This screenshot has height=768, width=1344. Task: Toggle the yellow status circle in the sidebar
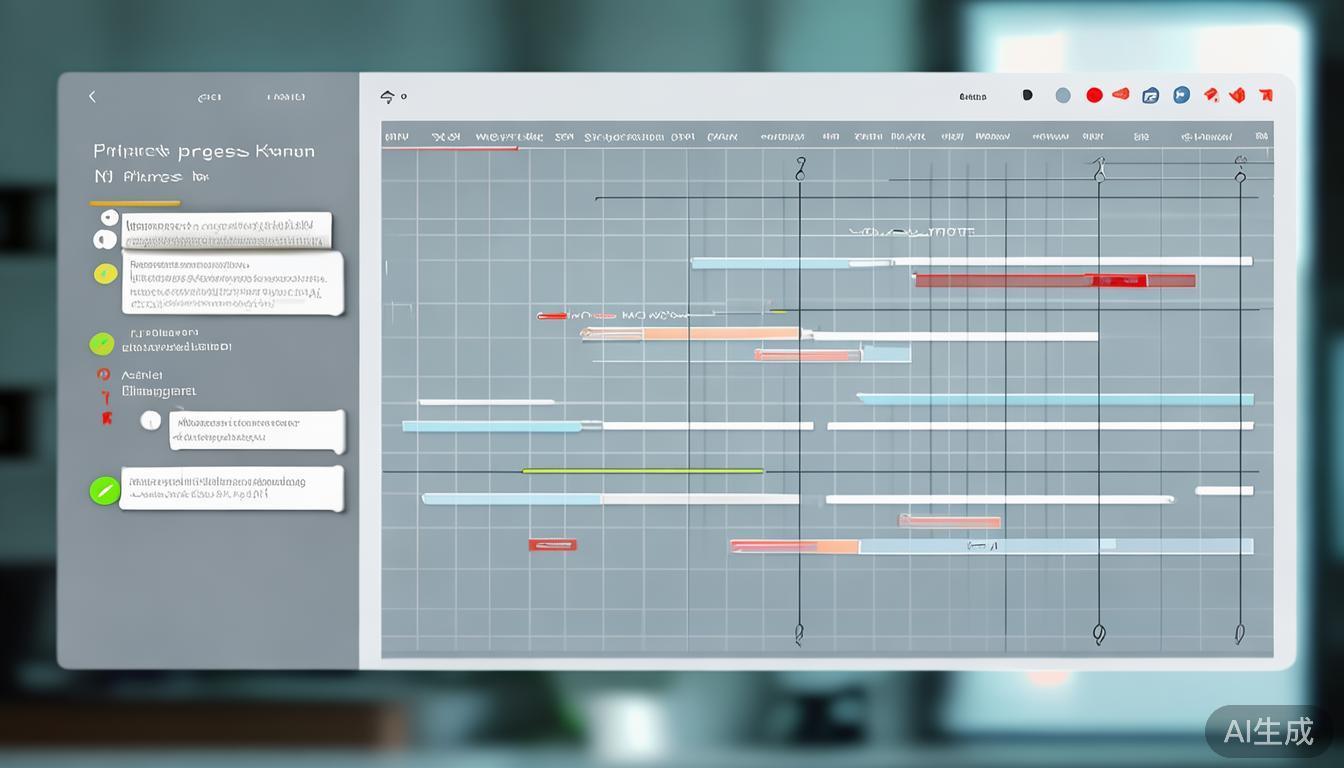click(x=105, y=273)
